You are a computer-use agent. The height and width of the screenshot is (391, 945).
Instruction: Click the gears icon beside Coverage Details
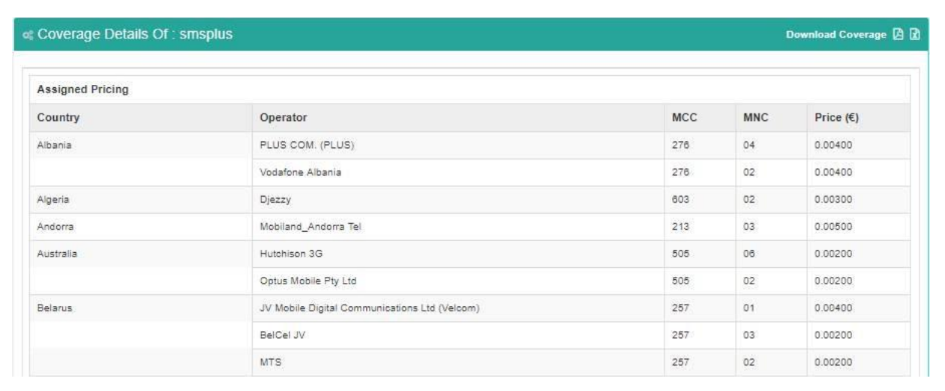(x=27, y=35)
